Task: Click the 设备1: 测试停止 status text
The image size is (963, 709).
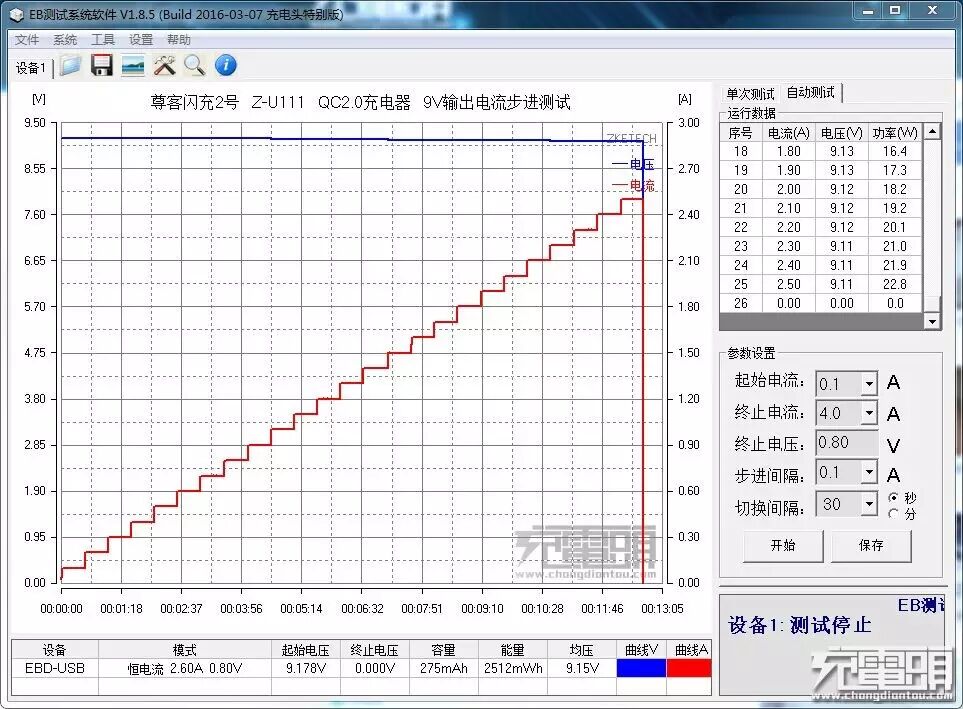Action: click(800, 625)
